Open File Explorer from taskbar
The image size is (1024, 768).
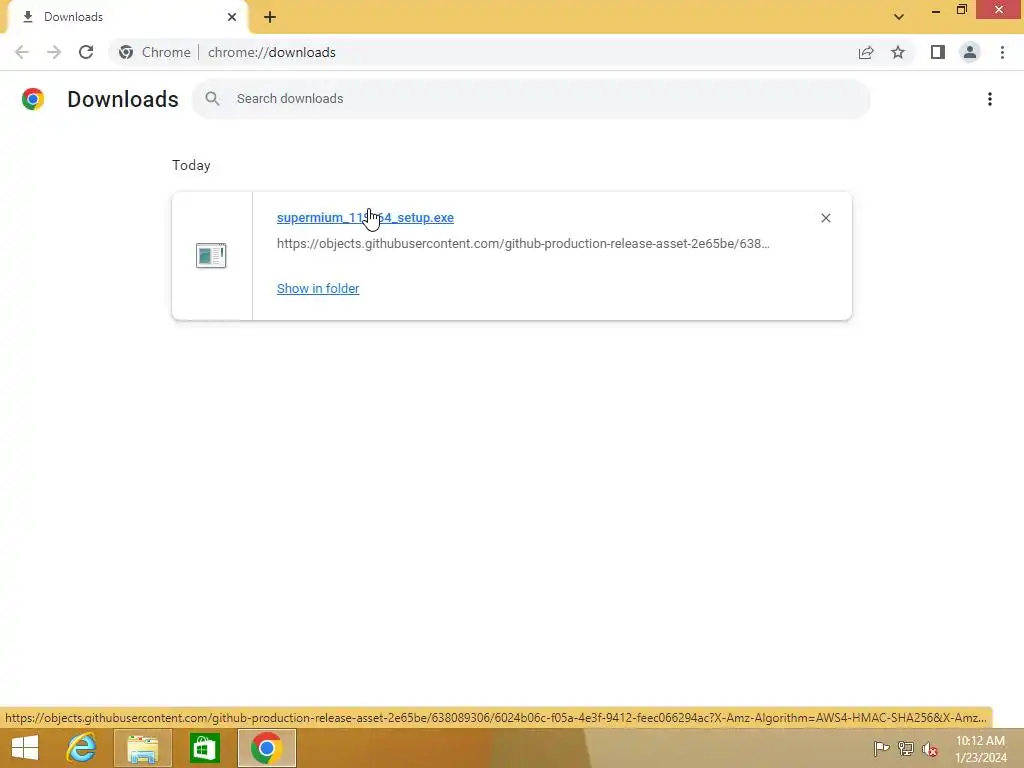click(143, 748)
